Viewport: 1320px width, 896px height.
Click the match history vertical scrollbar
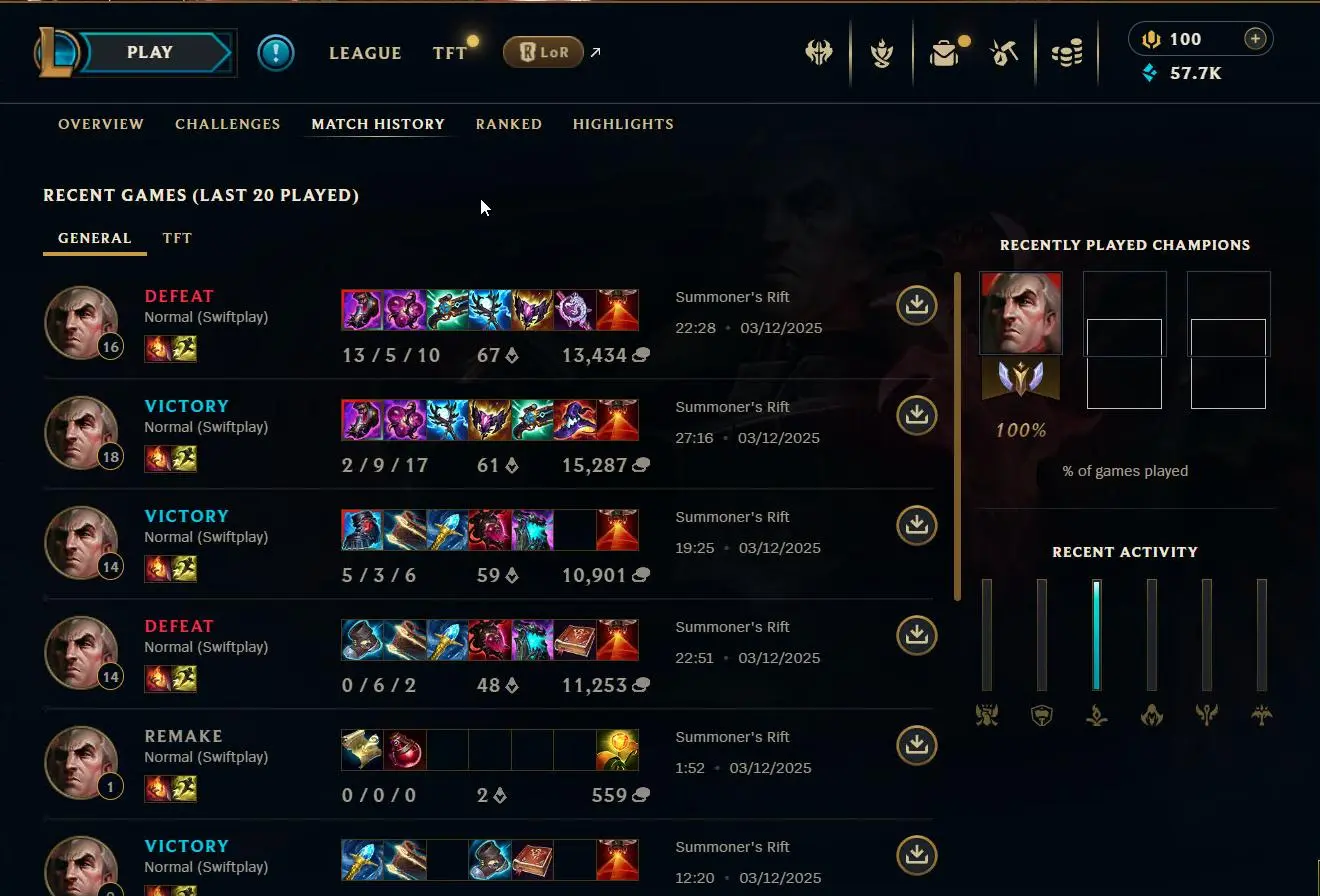[x=957, y=435]
